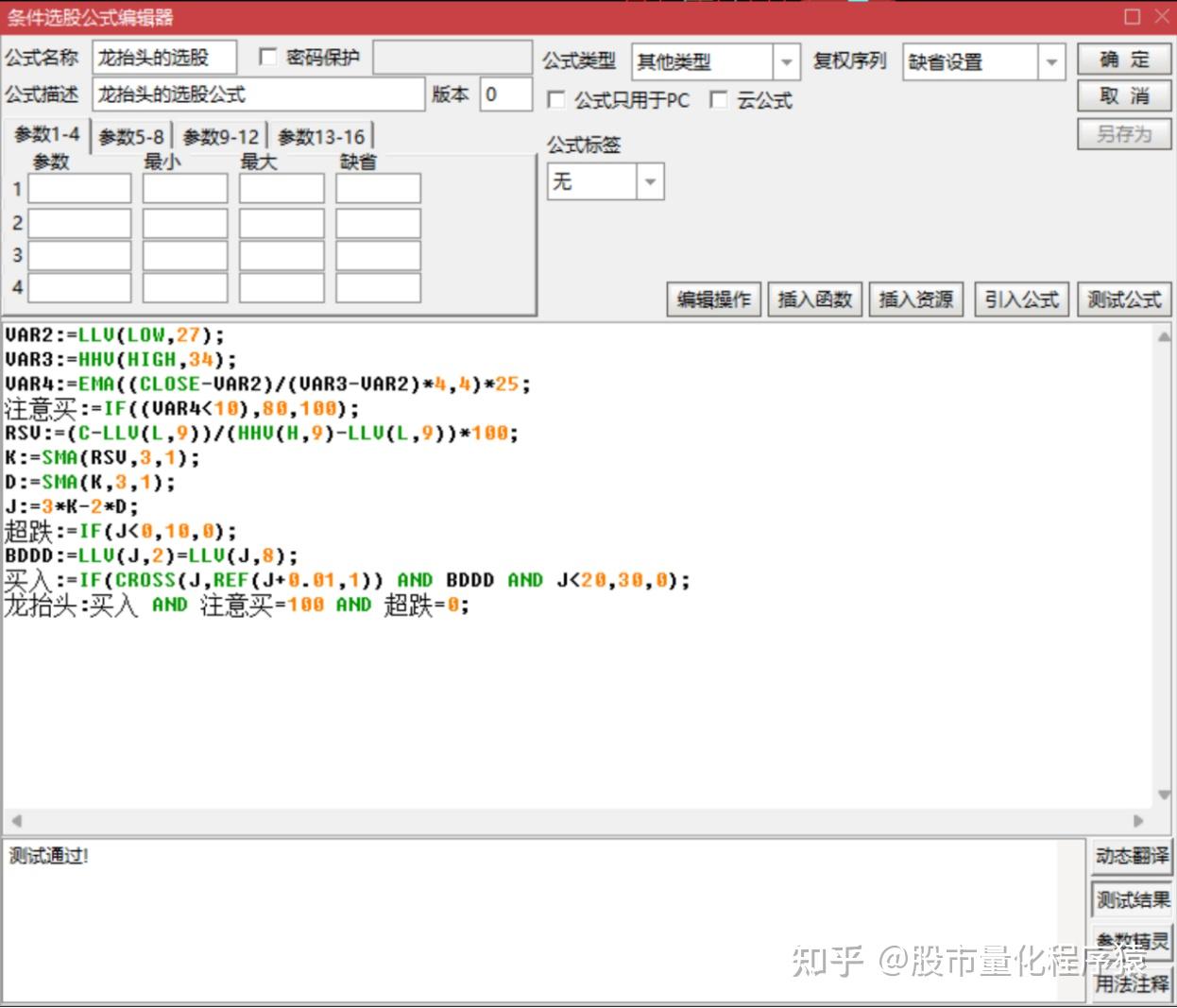
Task: Click the 另存为 button
Action: 1124,134
